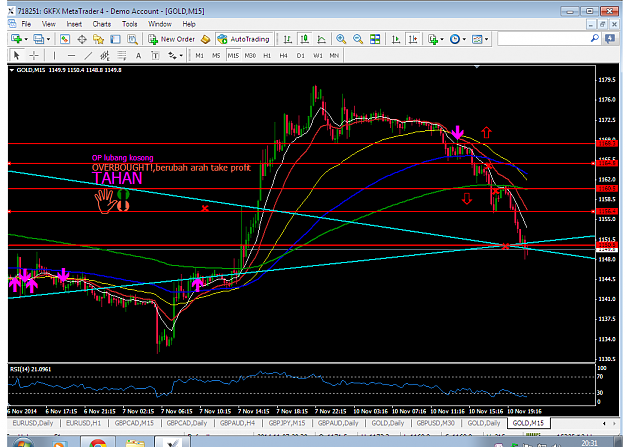625x447 pixels.
Task: Toggle chart auto scroll
Action: coord(396,39)
